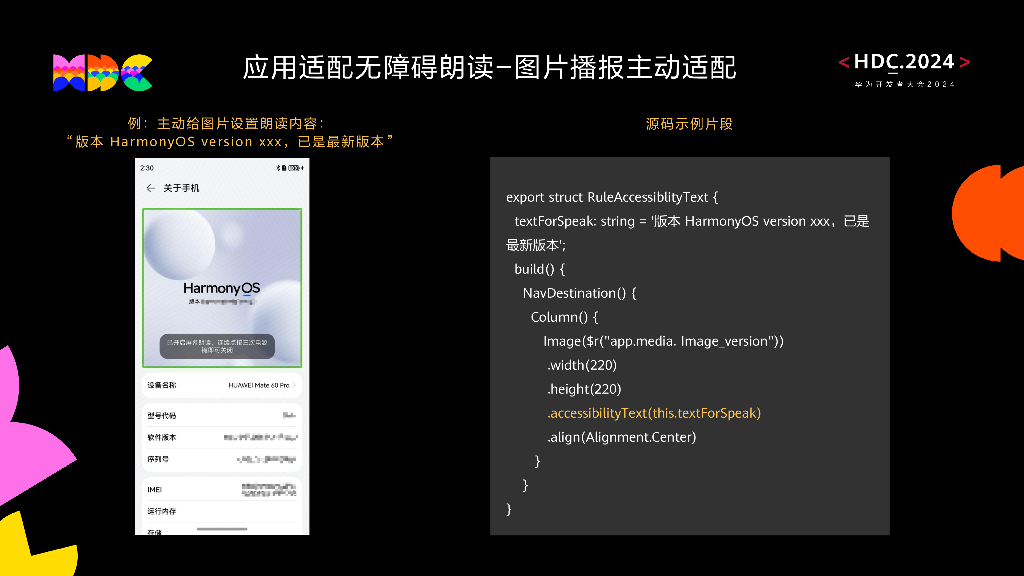This screenshot has width=1024, height=576.
Task: Click the .height(220) code line
Action: coord(584,389)
